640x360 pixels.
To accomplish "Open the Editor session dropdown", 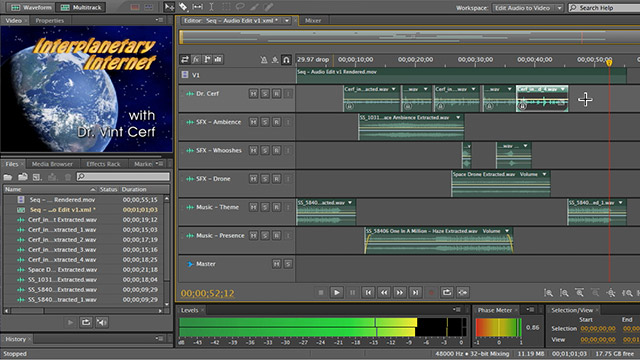I will (287, 20).
